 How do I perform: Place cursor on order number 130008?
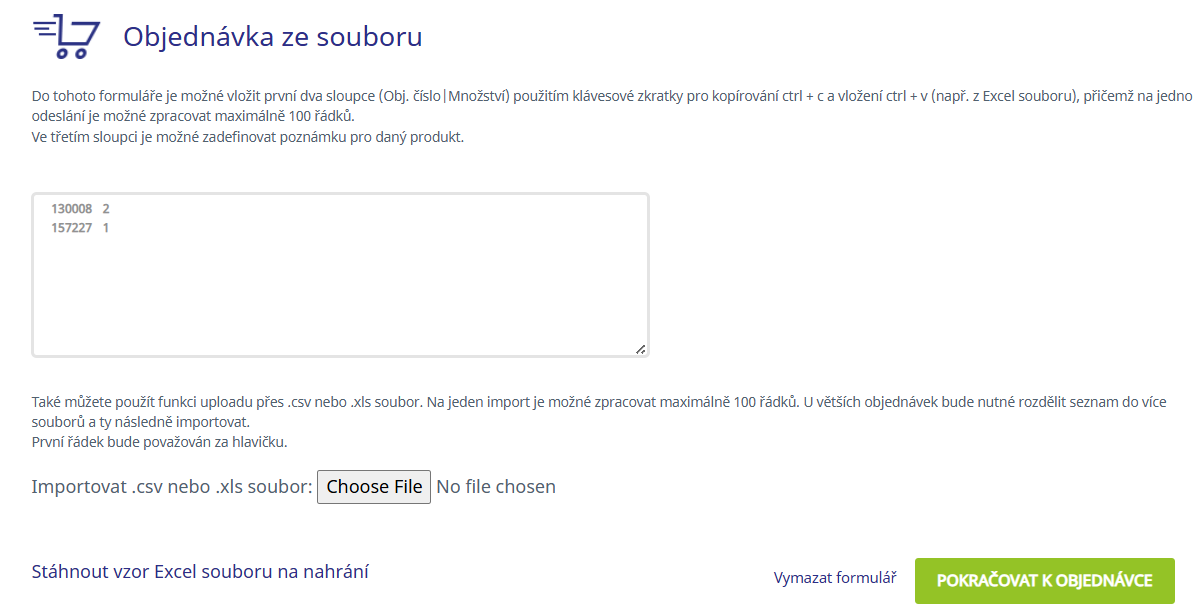71,209
